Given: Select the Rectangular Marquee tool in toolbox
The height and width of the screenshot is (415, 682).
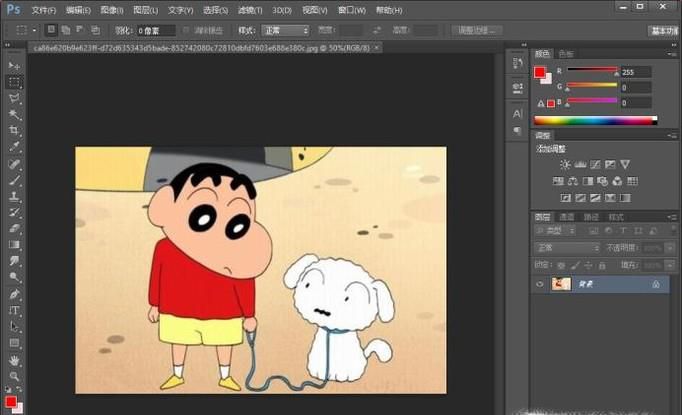Looking at the screenshot, I should tap(14, 82).
